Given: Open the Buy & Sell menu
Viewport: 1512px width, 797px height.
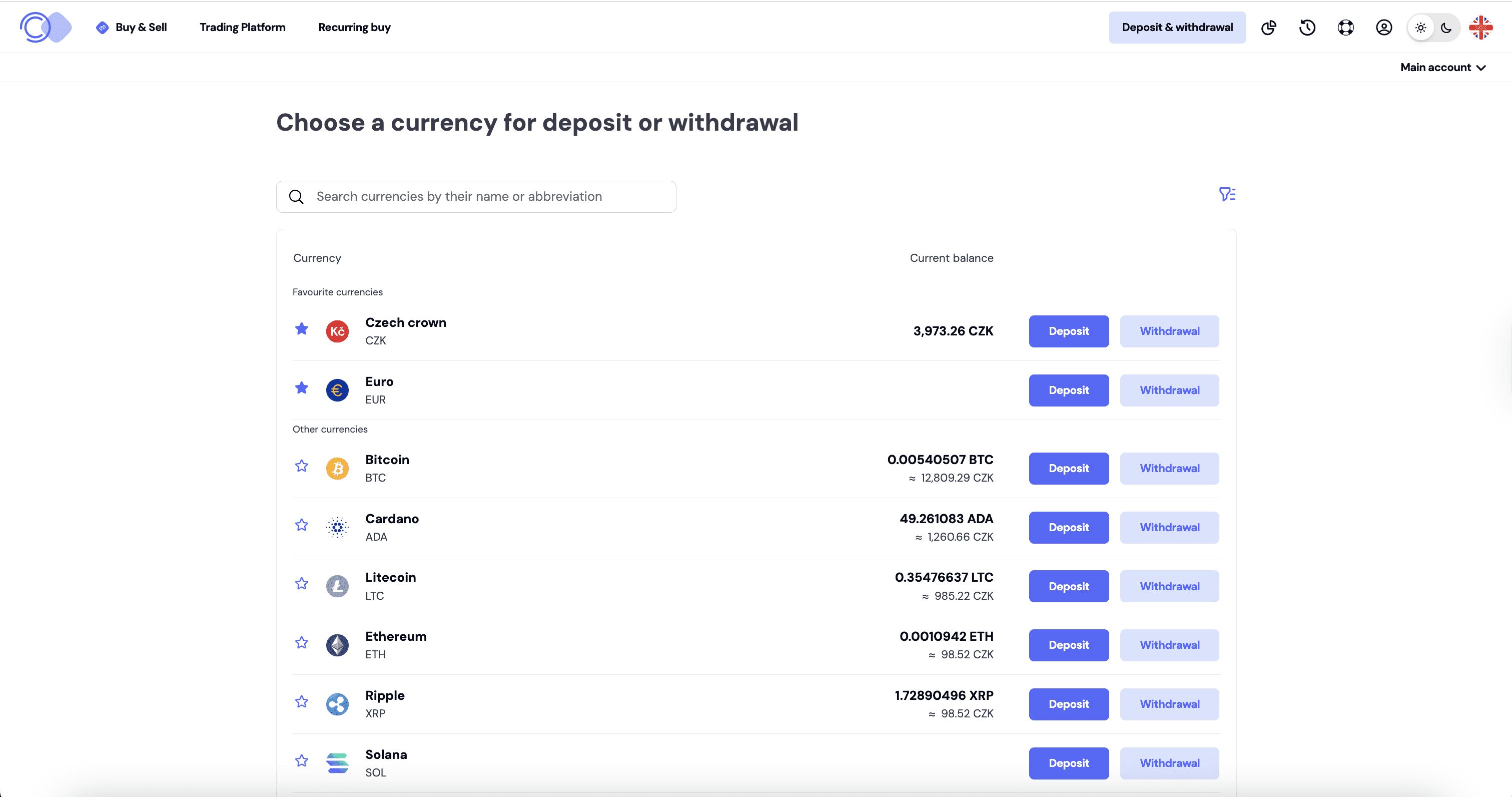Looking at the screenshot, I should [x=132, y=28].
